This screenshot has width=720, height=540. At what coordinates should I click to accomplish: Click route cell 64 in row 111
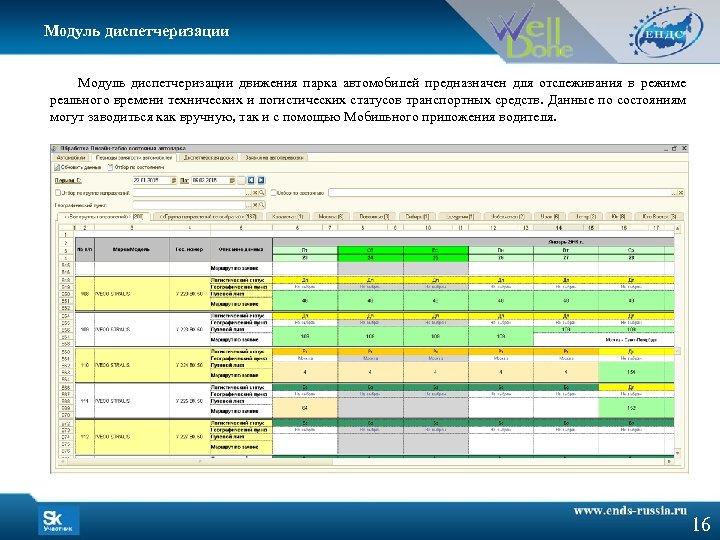pos(305,408)
